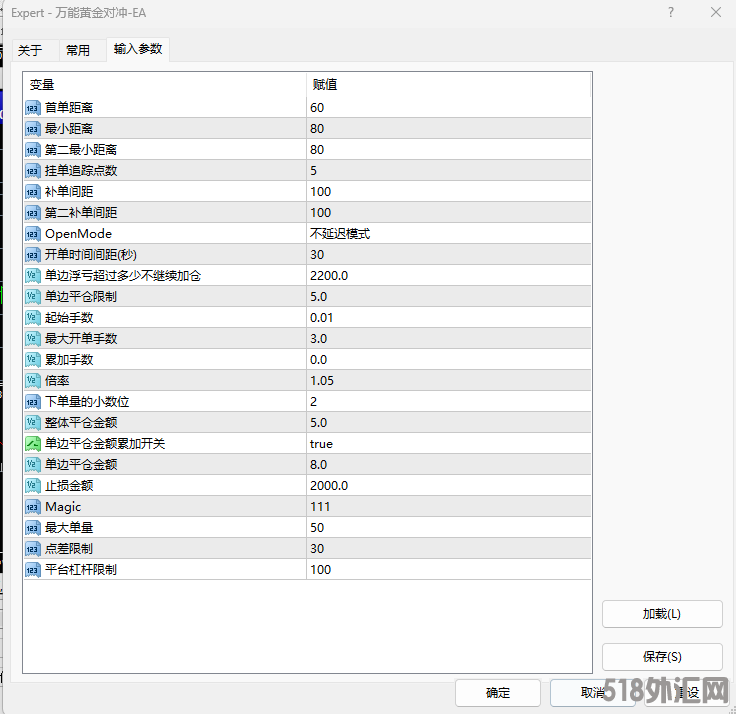Click the green boolean icon beside 单边平仓金额累加开关
The width and height of the screenshot is (736, 714).
pos(33,444)
